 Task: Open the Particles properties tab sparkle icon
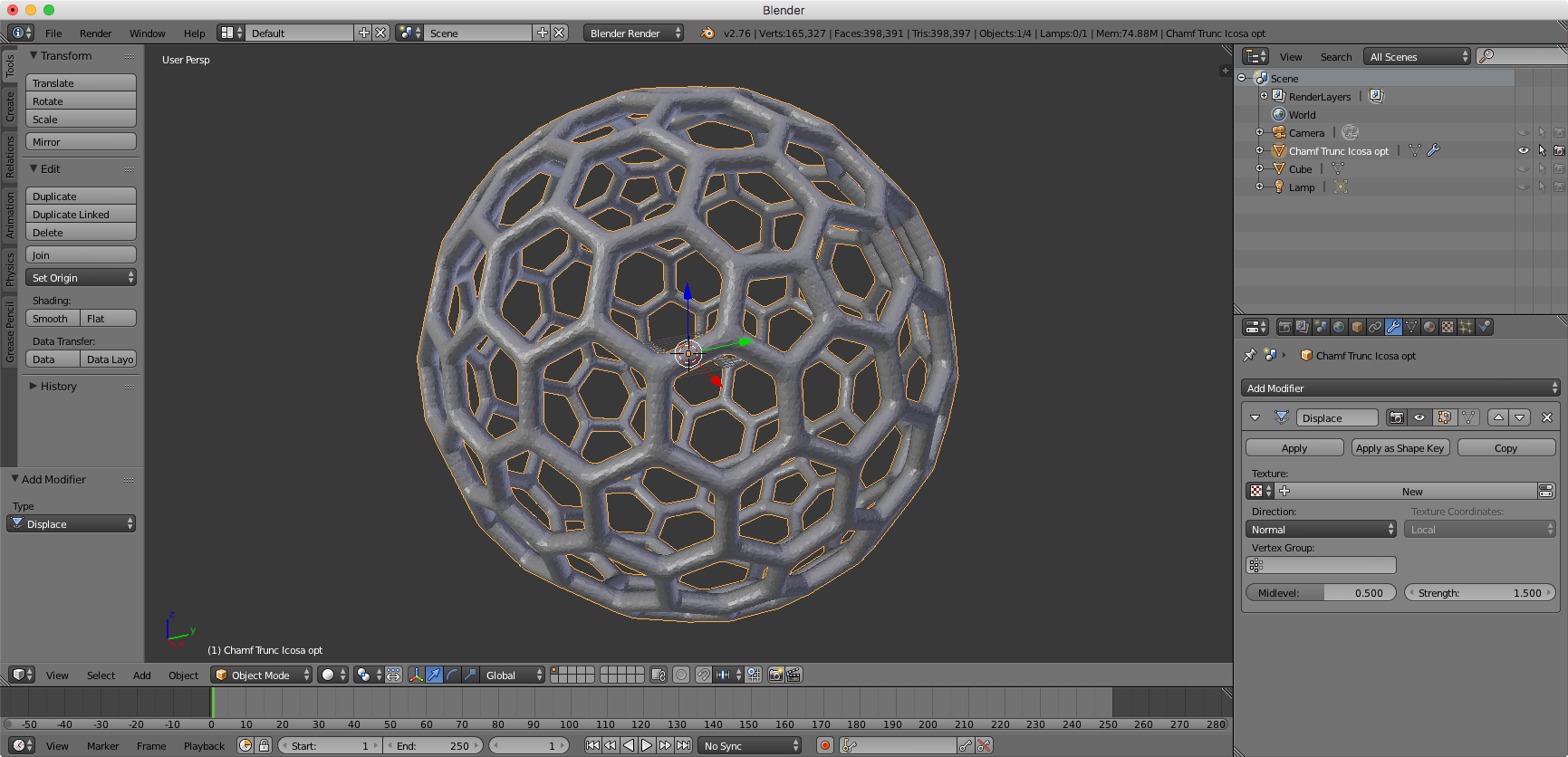(x=1466, y=327)
